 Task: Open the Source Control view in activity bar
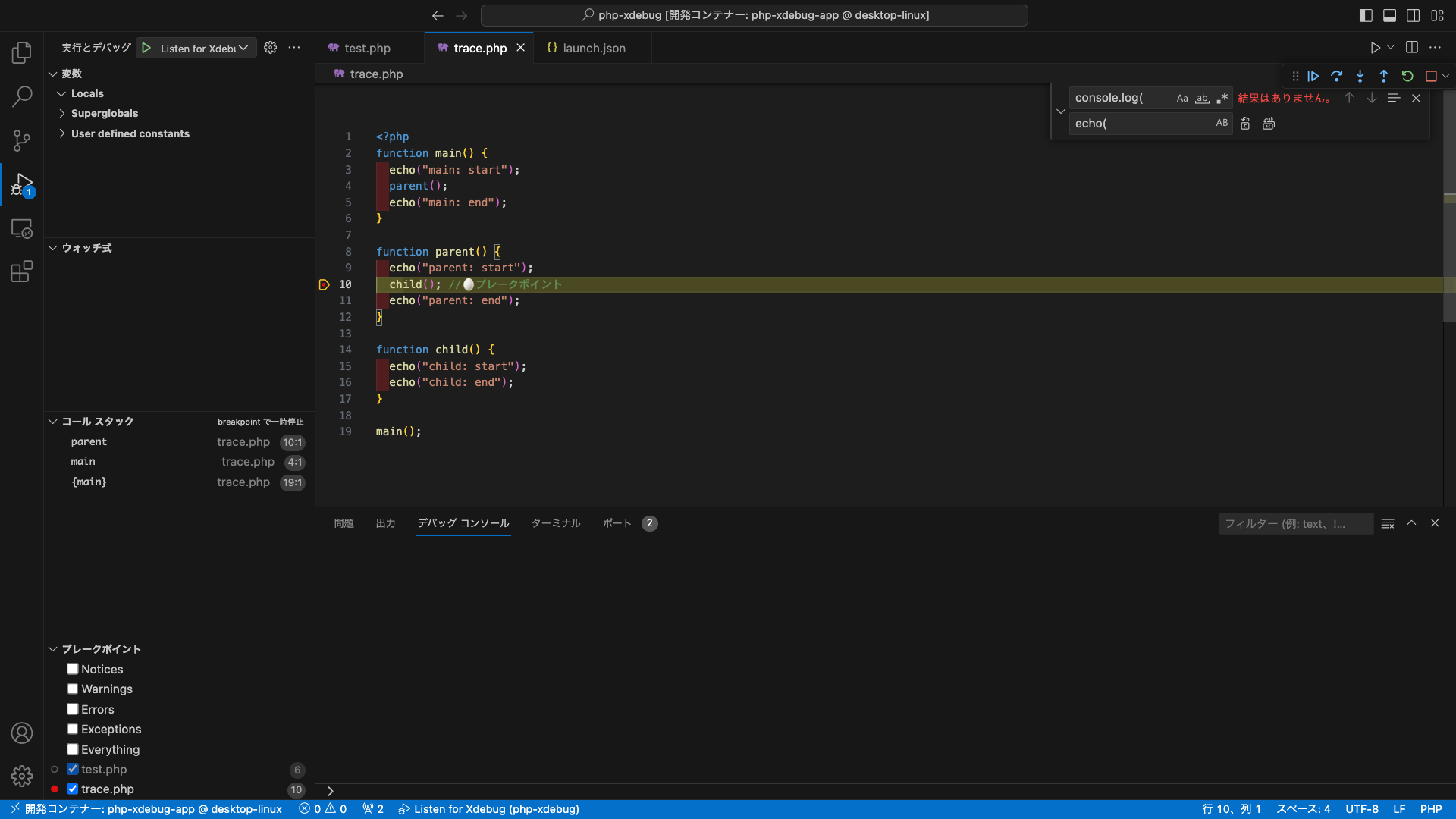click(22, 140)
